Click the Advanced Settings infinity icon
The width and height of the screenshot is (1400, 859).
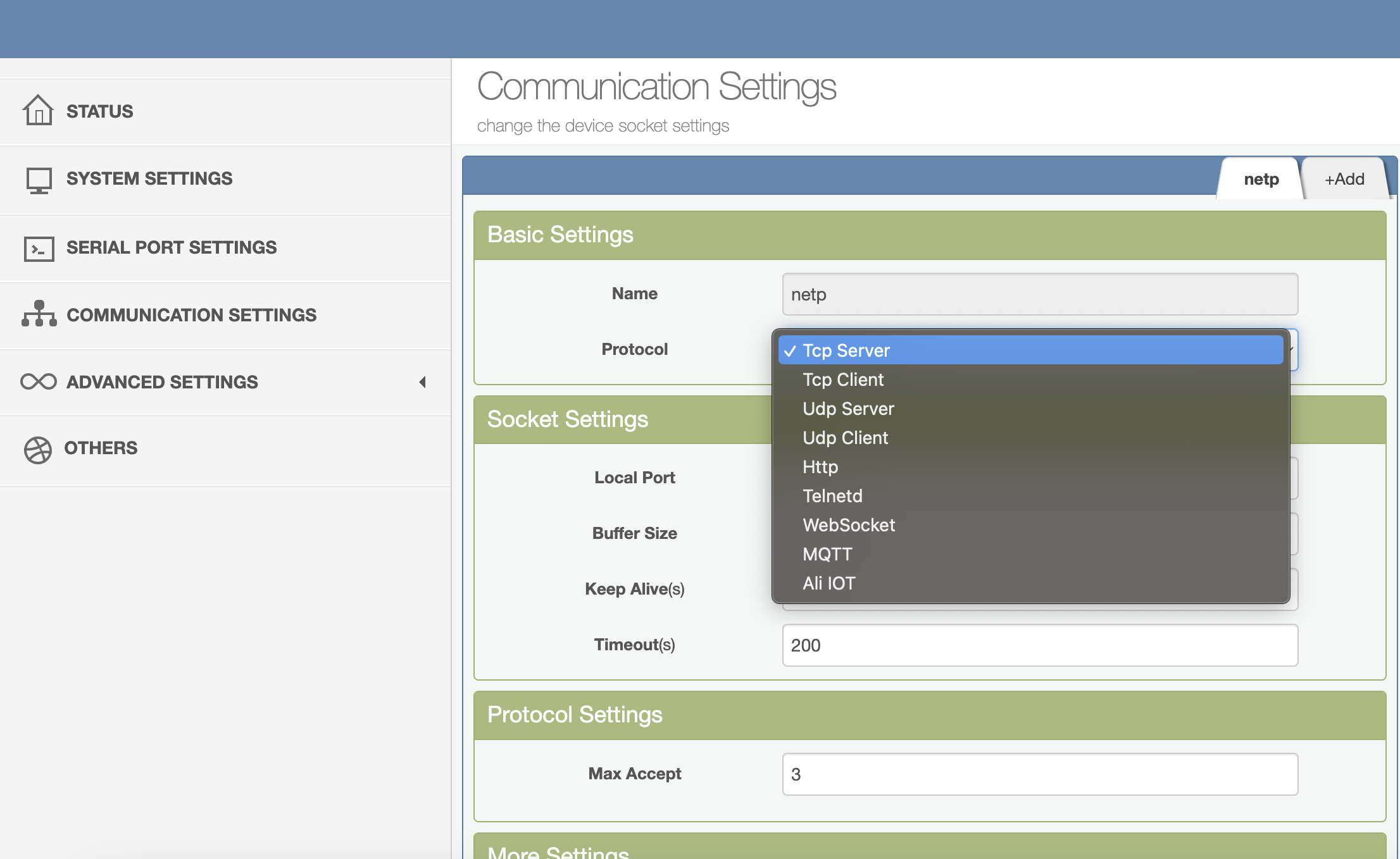pyautogui.click(x=38, y=381)
